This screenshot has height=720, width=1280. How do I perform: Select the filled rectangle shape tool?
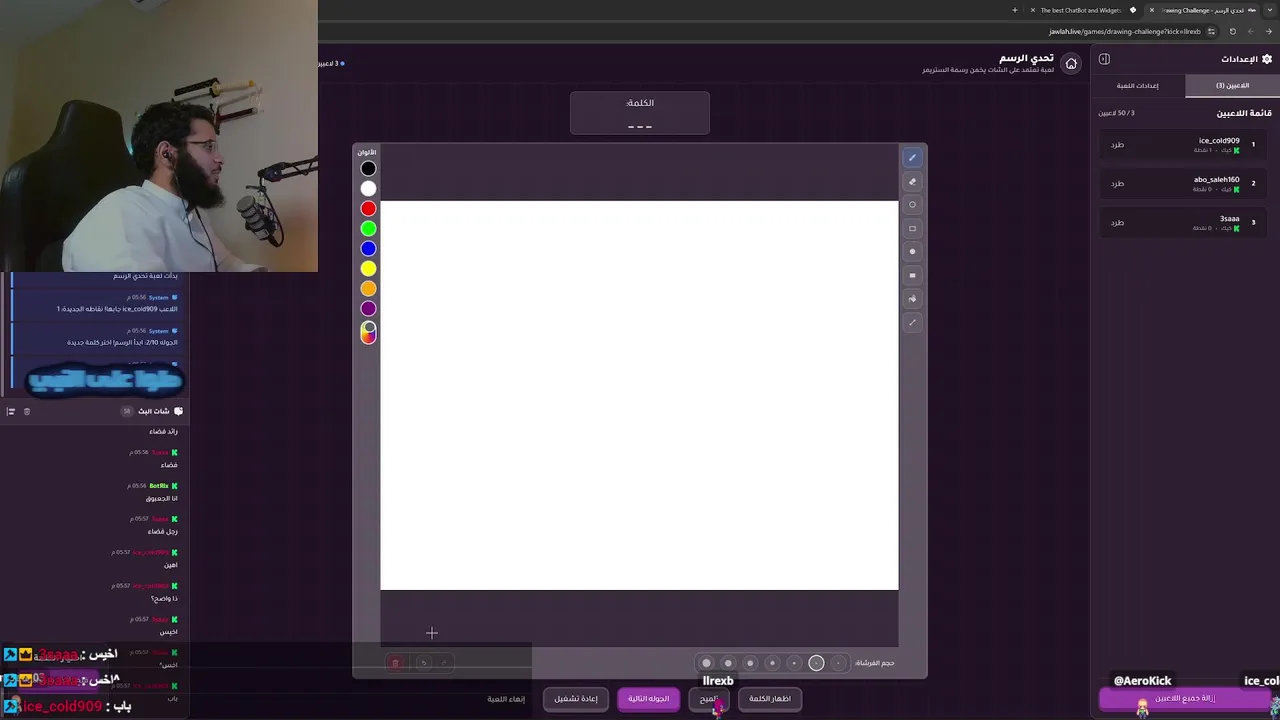tap(912, 275)
